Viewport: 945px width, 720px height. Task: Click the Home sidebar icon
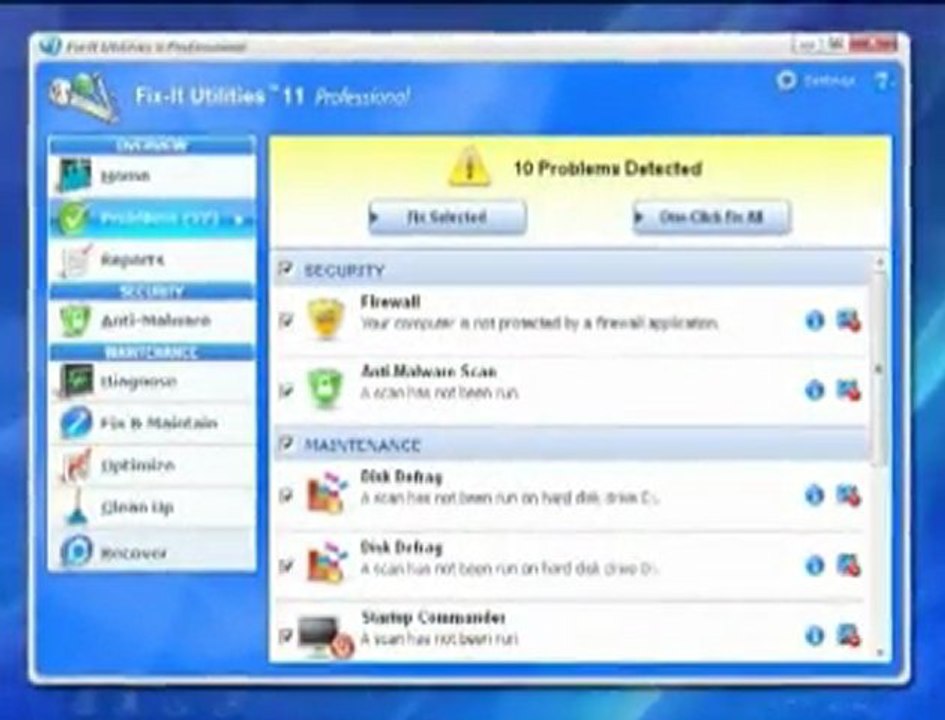coord(74,175)
